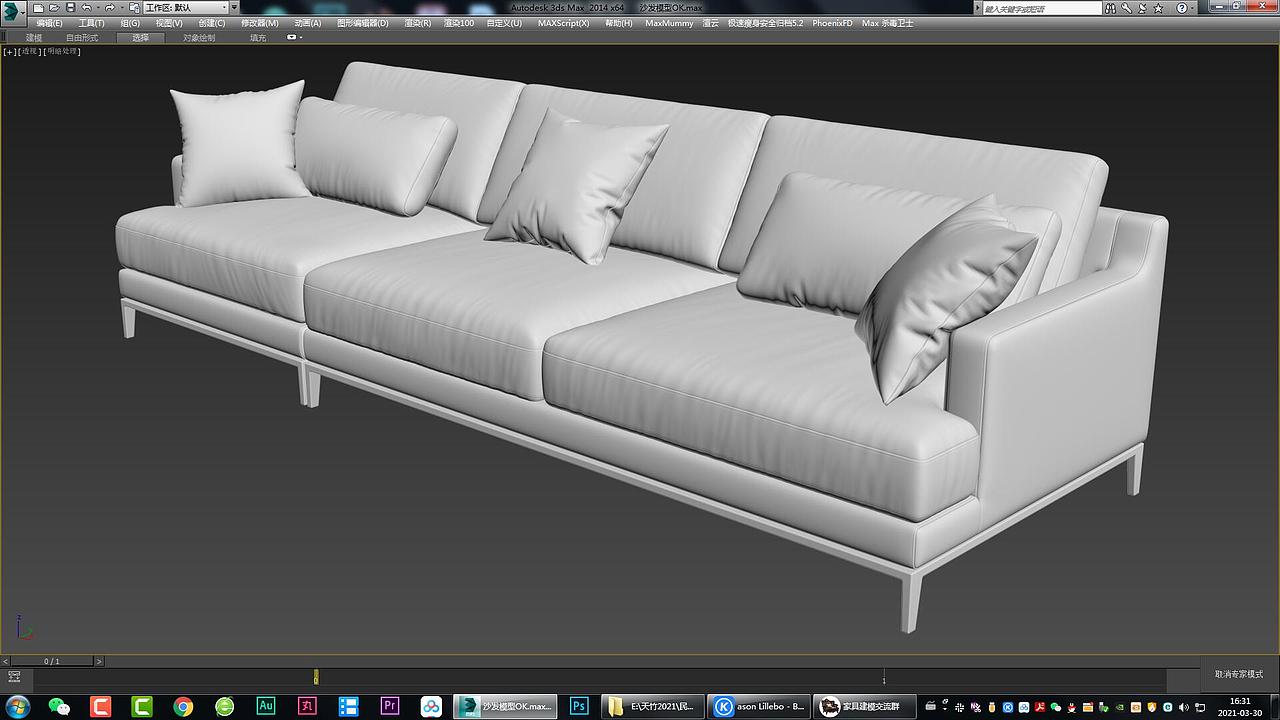The image size is (1280, 720).
Task: Open the 图形编辑器(D) menu
Action: pos(363,23)
